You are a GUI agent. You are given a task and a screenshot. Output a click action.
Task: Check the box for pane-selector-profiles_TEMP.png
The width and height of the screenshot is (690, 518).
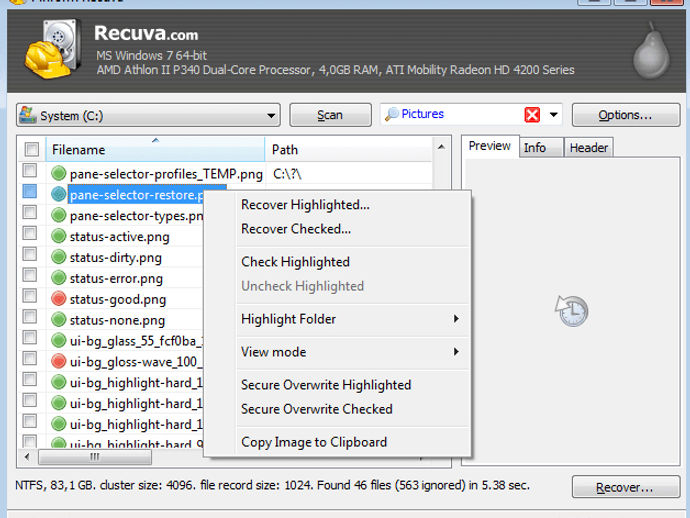pos(30,170)
